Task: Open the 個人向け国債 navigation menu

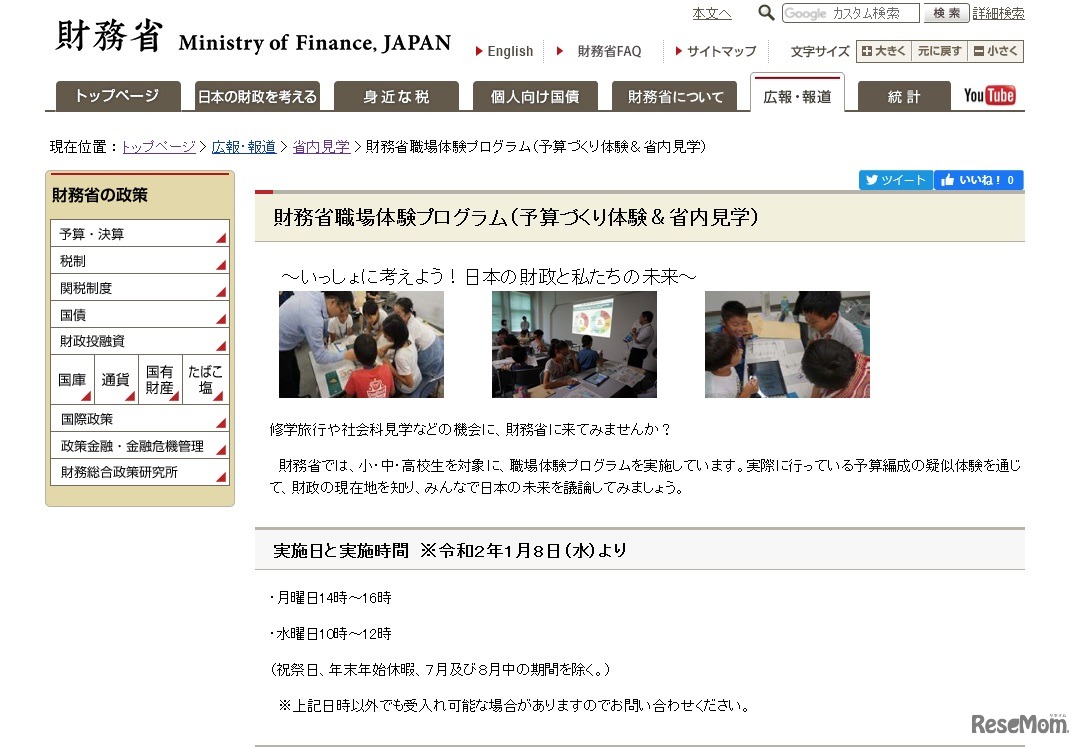Action: (x=536, y=95)
